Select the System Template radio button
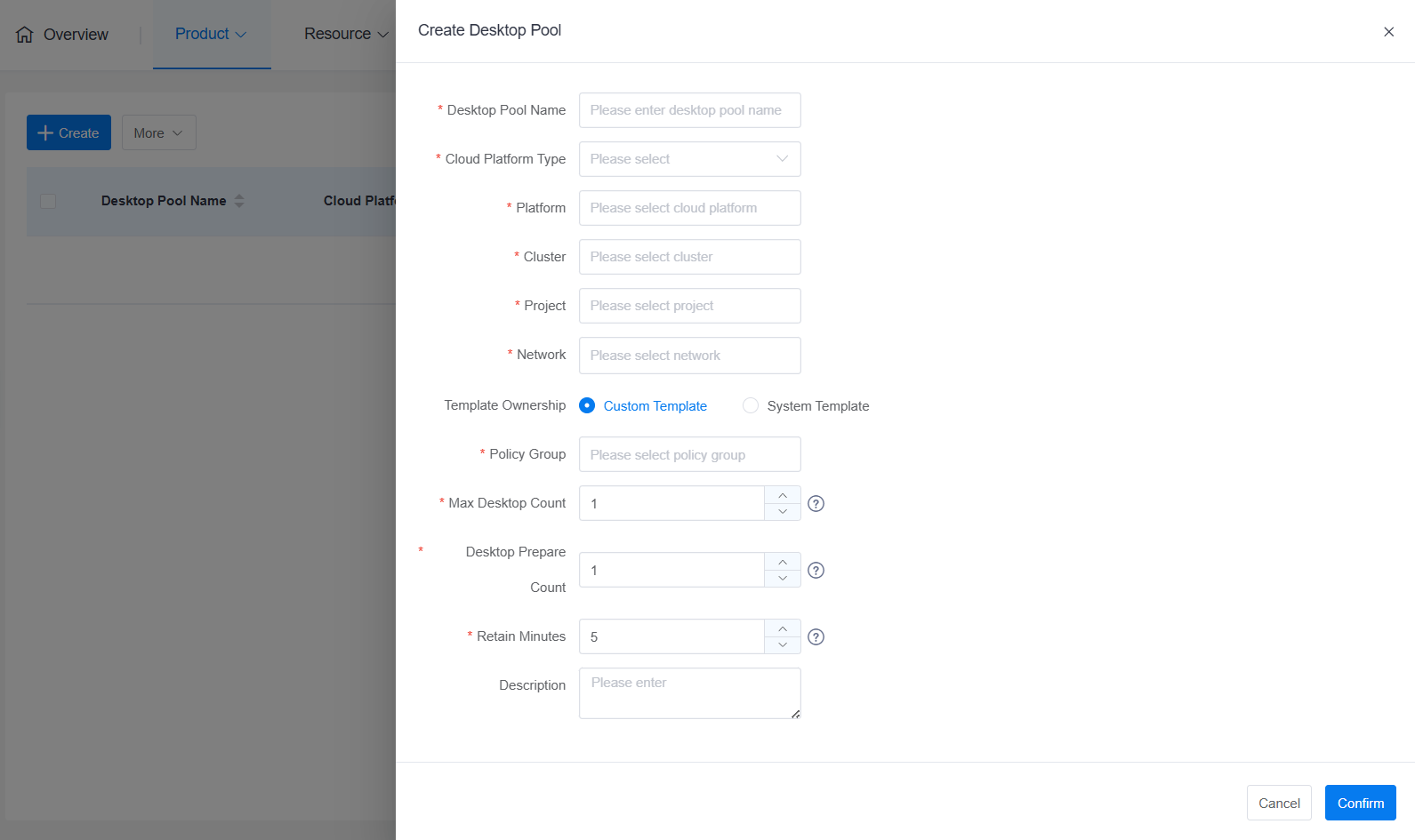The image size is (1415, 840). tap(751, 405)
